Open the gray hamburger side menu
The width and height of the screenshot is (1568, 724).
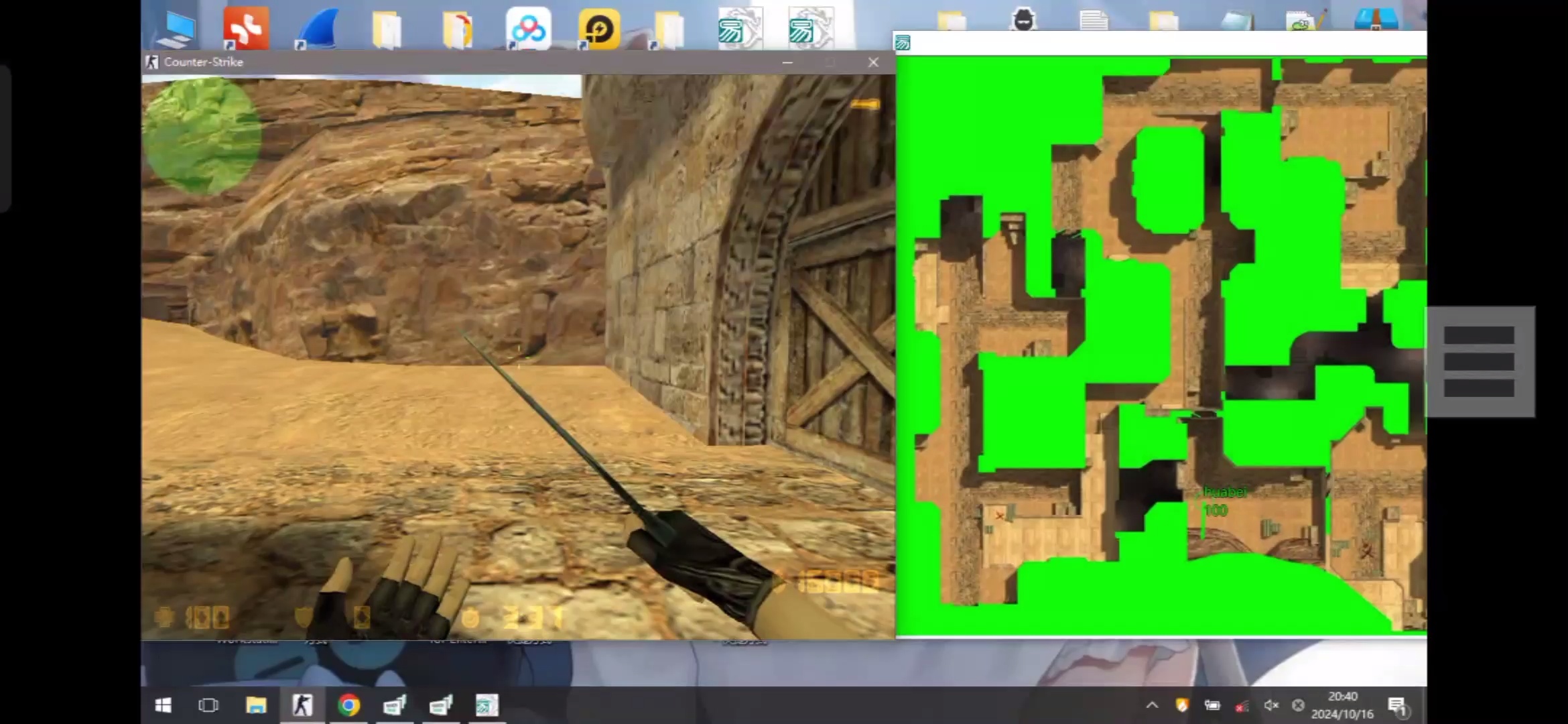[1479, 362]
